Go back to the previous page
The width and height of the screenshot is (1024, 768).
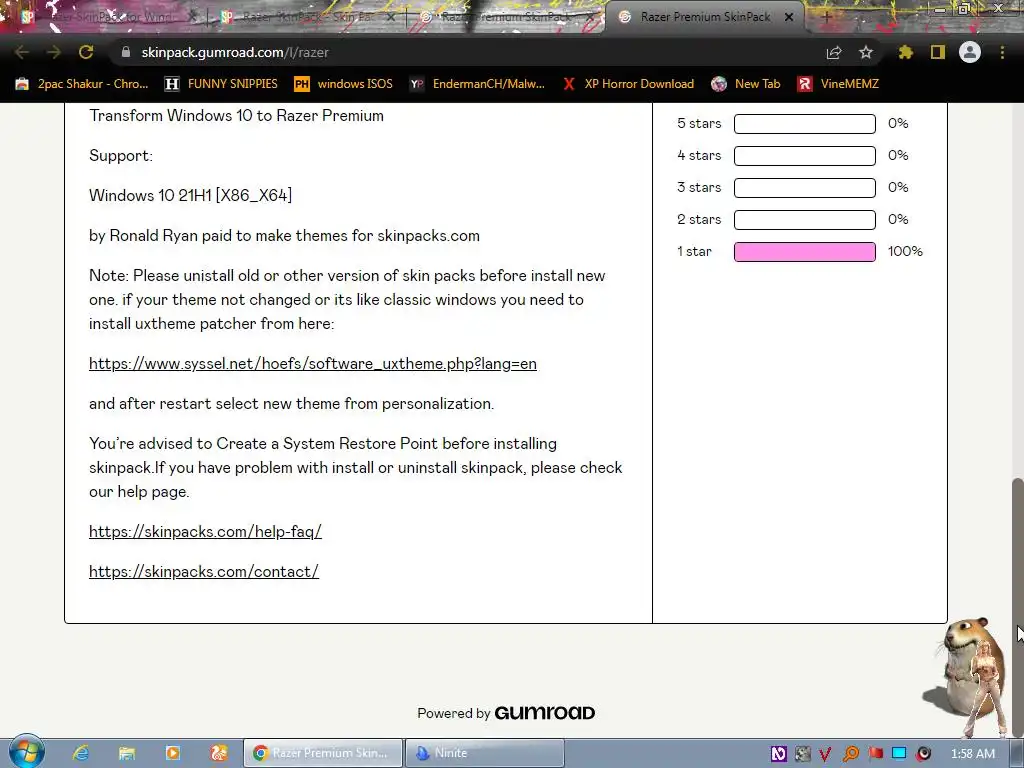[x=22, y=52]
